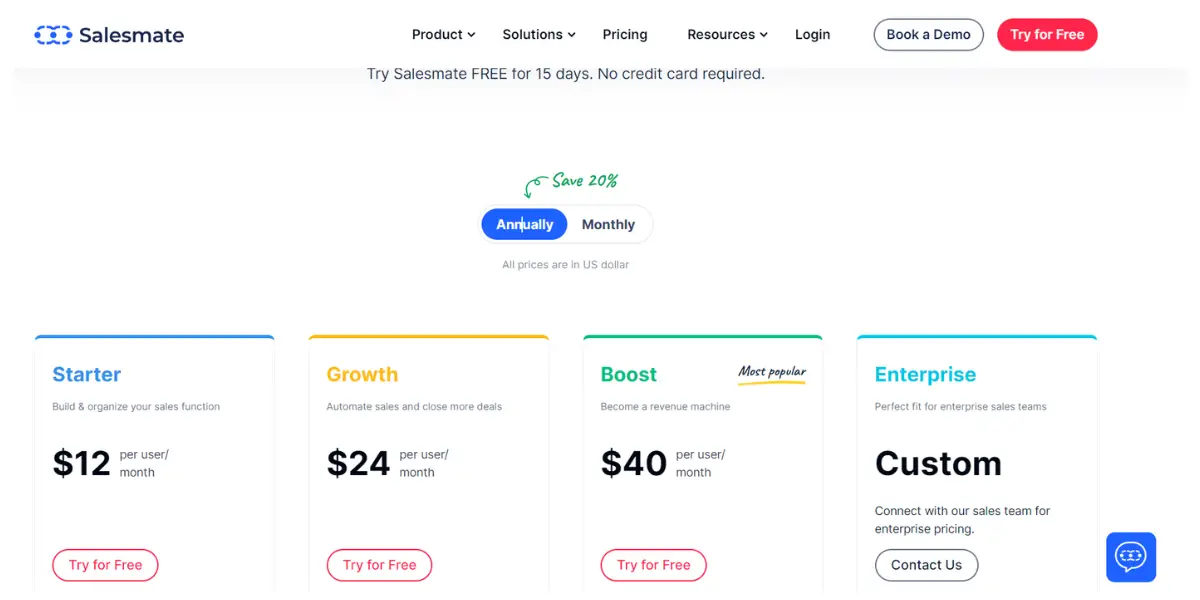Click the Book a Demo button
The image size is (1200, 600).
pyautogui.click(x=928, y=34)
